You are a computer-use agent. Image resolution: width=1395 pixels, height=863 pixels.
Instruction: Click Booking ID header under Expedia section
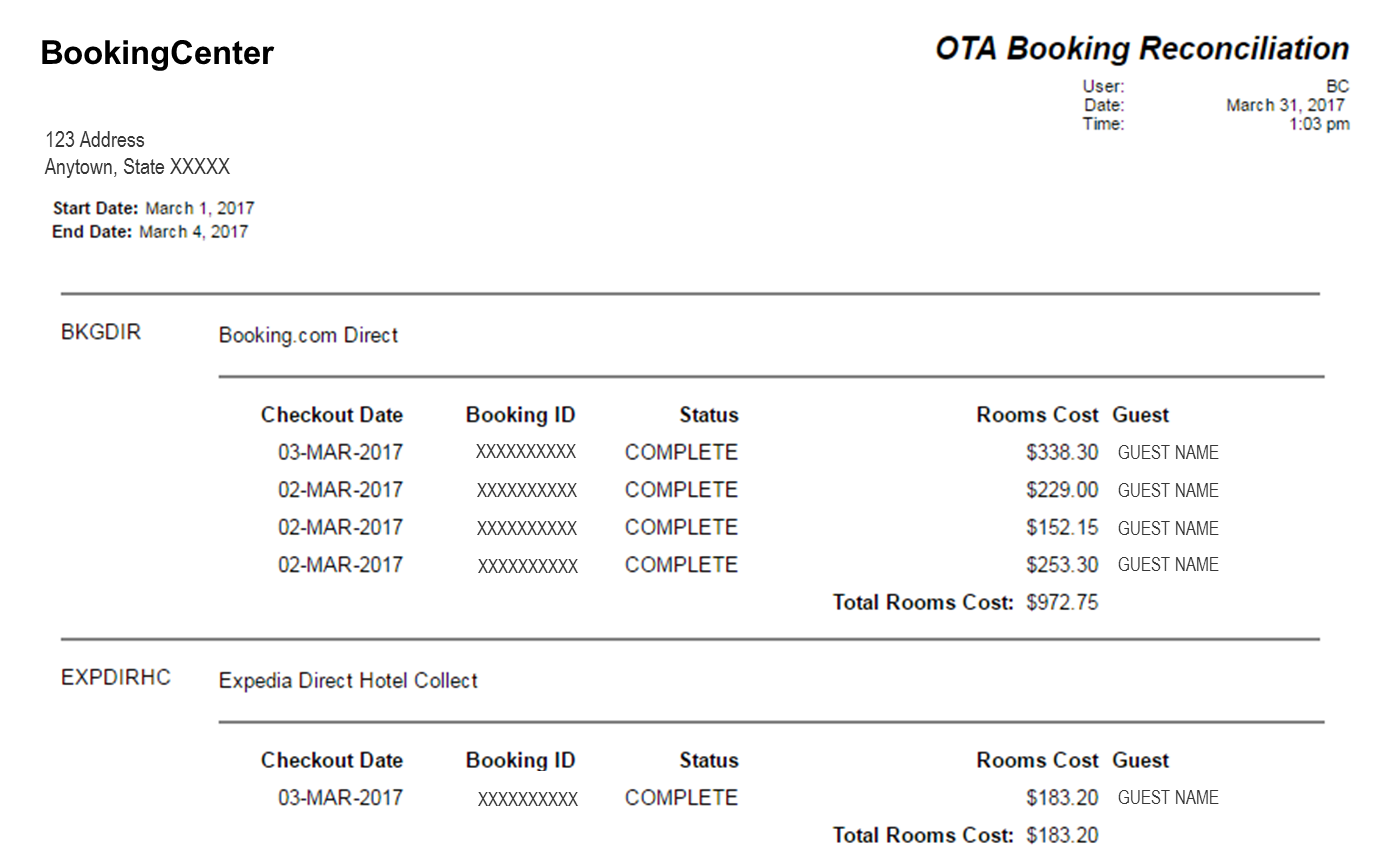coord(520,760)
